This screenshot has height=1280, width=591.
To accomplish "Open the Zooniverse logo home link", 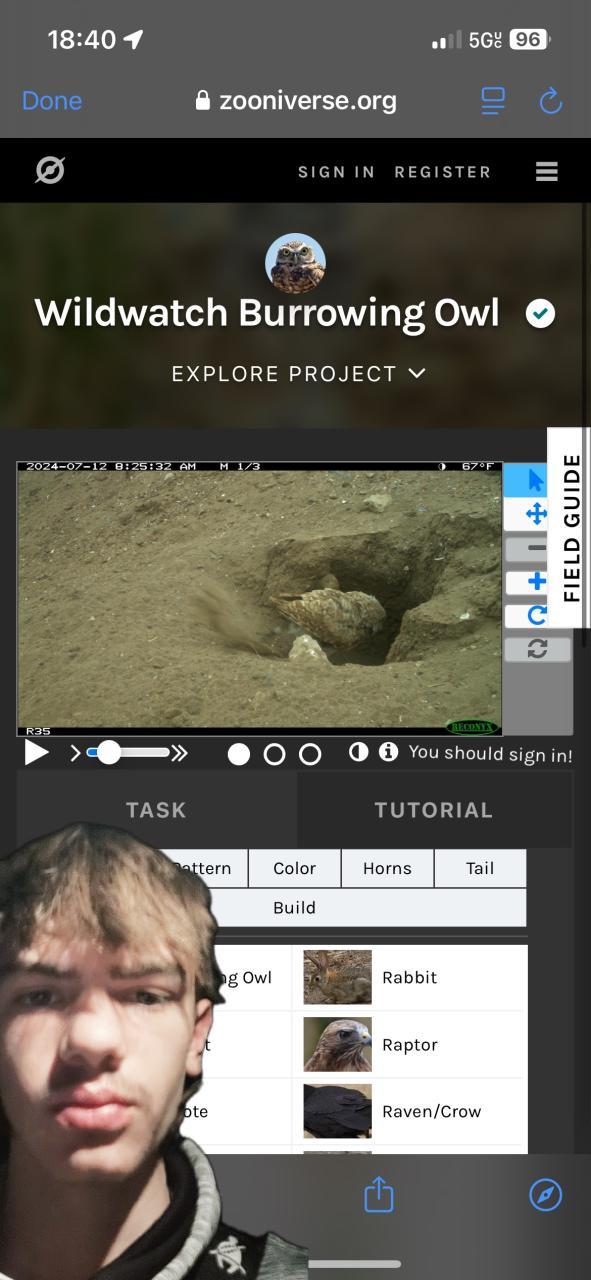I will [49, 171].
